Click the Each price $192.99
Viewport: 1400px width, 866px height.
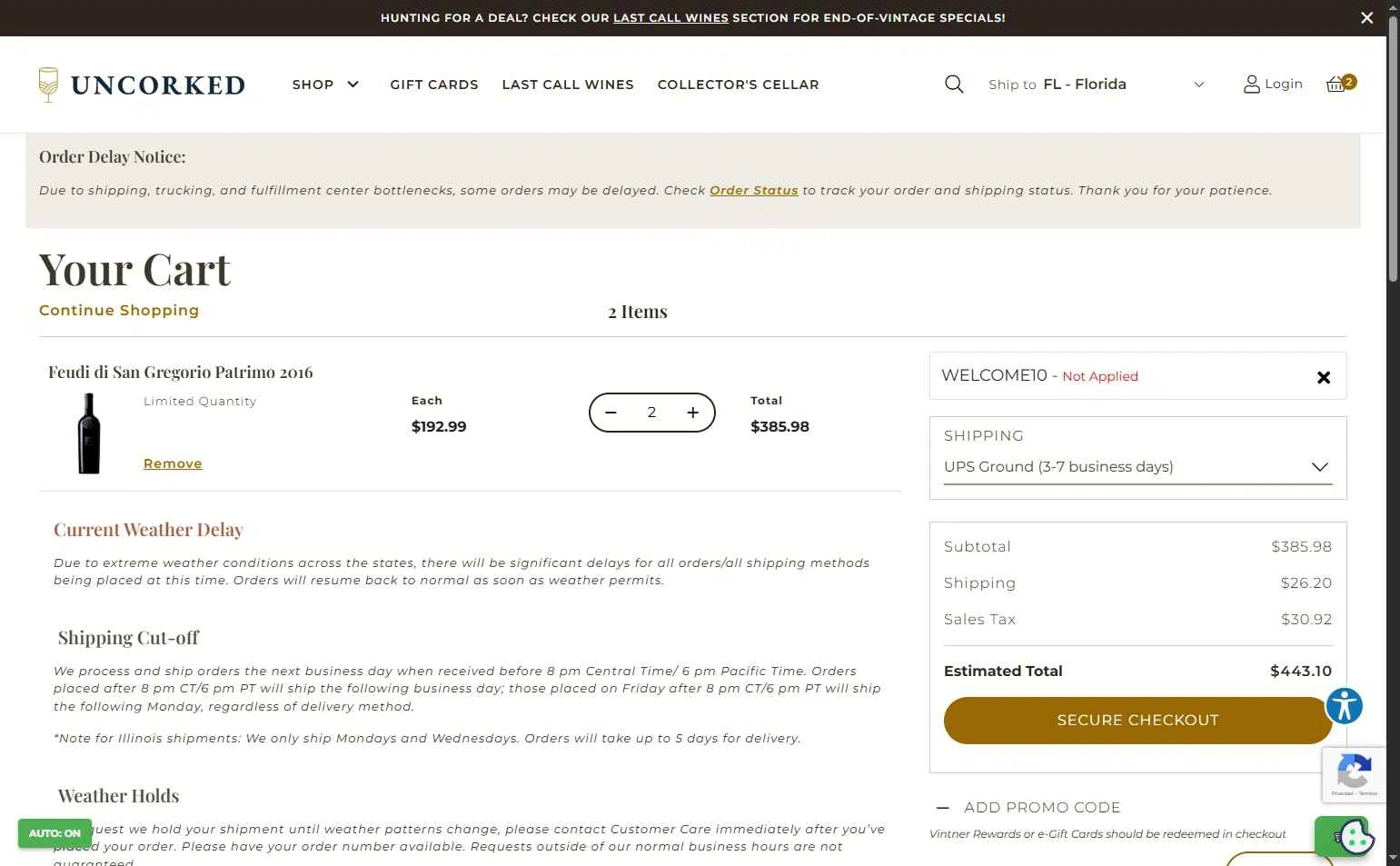point(439,426)
